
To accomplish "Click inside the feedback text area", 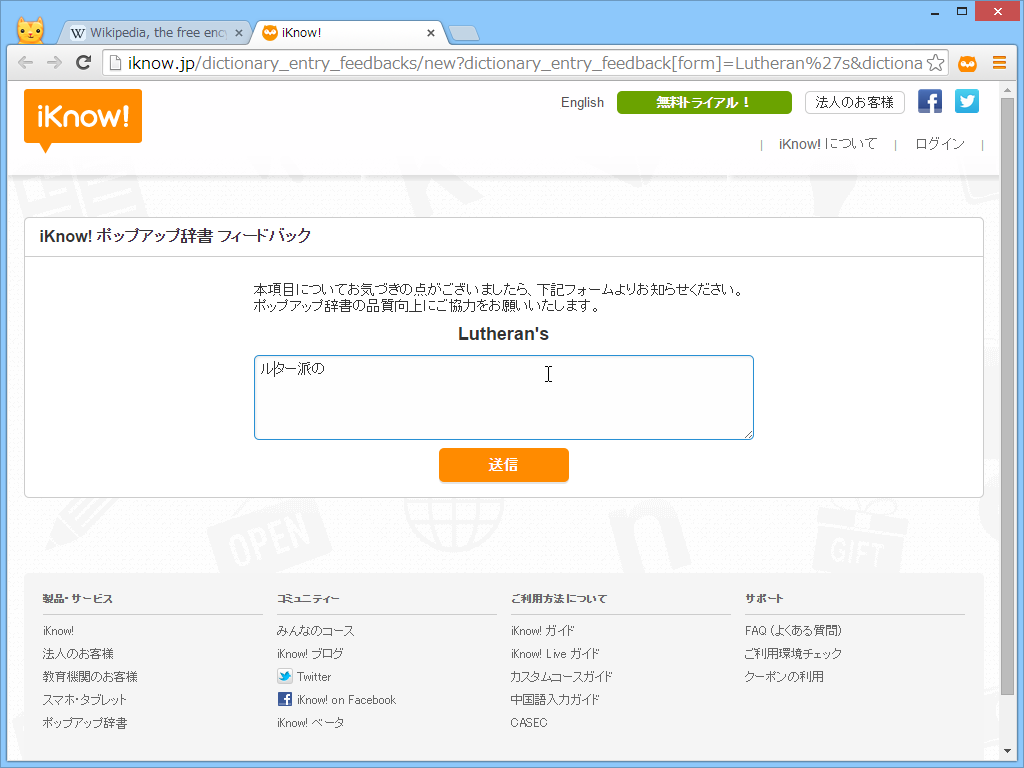I will point(503,396).
